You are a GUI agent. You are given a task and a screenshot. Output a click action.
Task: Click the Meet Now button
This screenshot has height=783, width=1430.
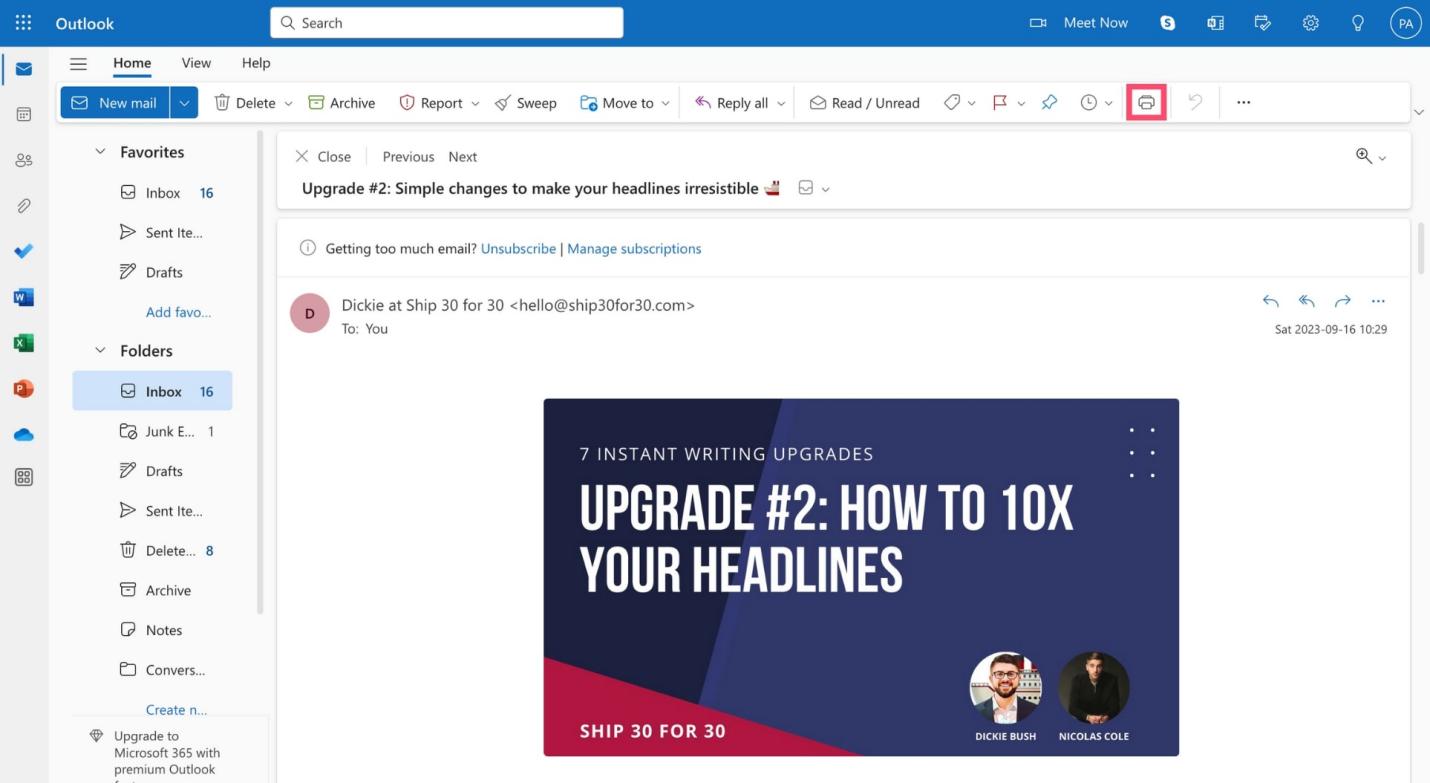click(x=1079, y=22)
